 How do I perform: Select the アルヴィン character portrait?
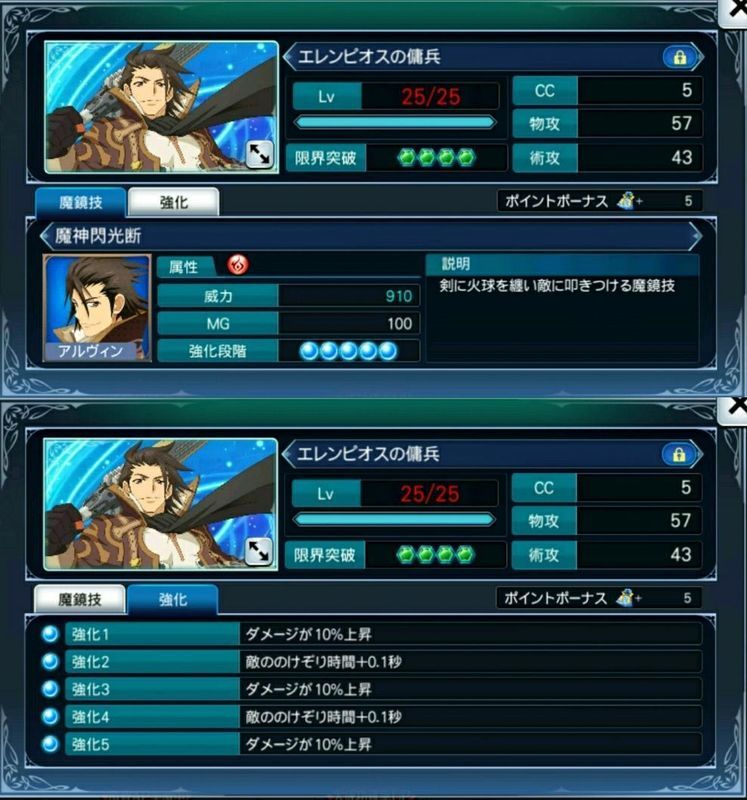97,308
